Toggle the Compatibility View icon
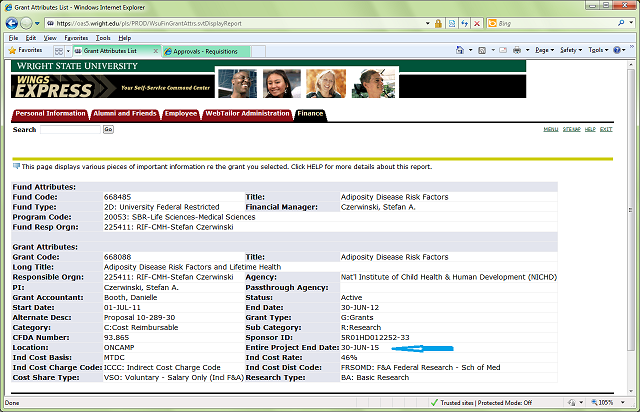Screen dimensions: 640x412 coord(452,24)
